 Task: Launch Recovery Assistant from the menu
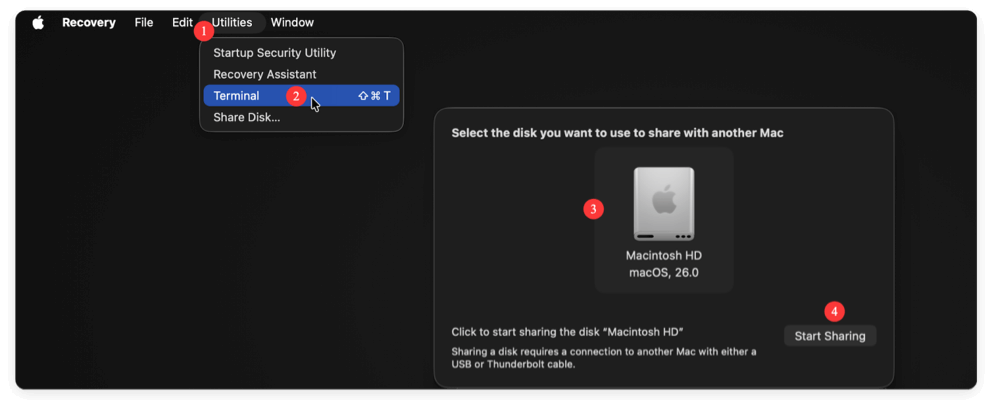(301, 74)
